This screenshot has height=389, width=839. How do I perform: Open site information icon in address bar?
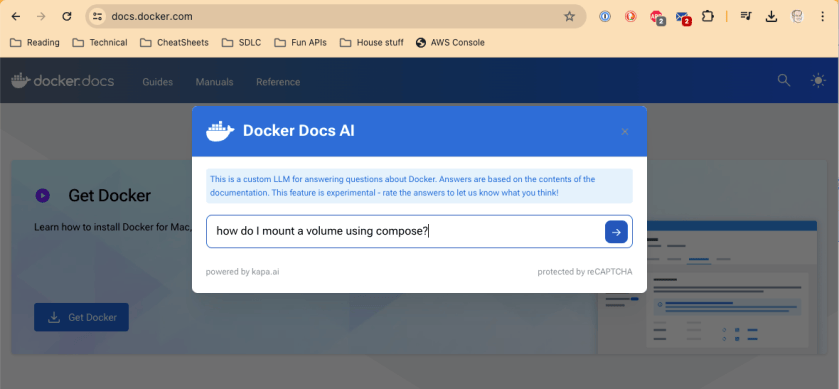(97, 17)
